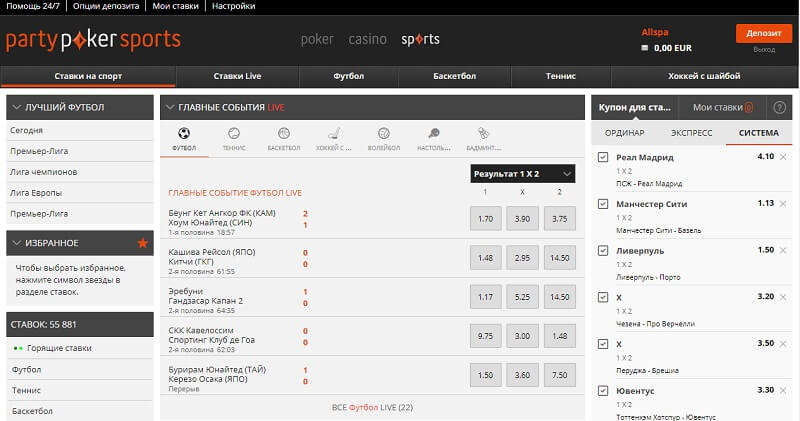Uncheck the Манчестер Сити bet checkbox
This screenshot has width=800, height=421.
point(602,203)
